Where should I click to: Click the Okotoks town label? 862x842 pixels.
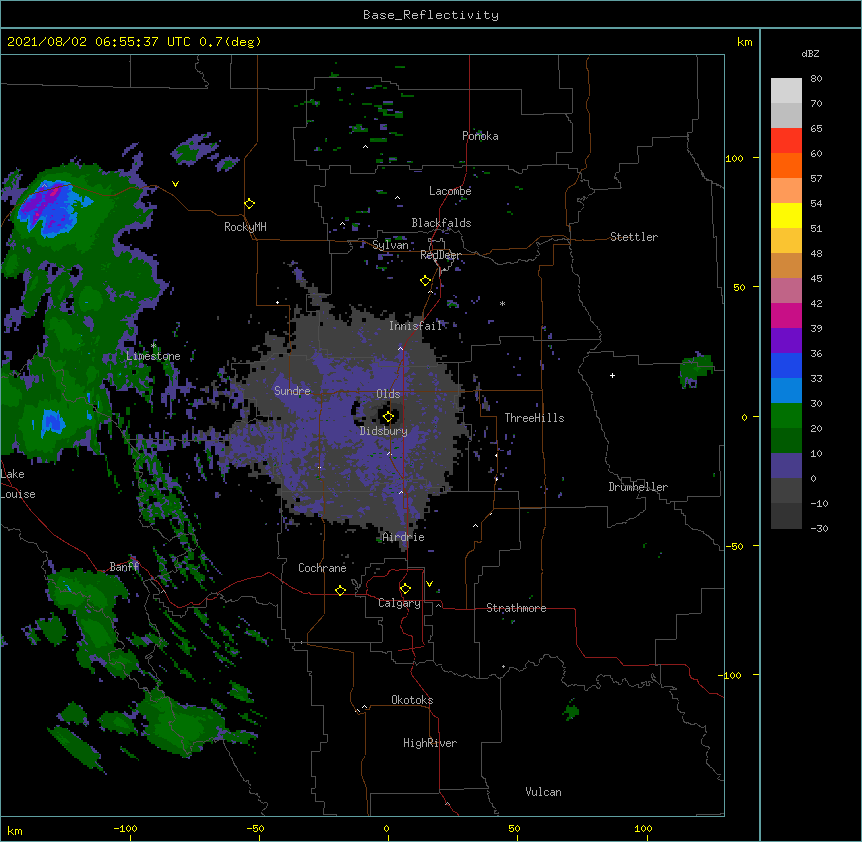pos(412,700)
